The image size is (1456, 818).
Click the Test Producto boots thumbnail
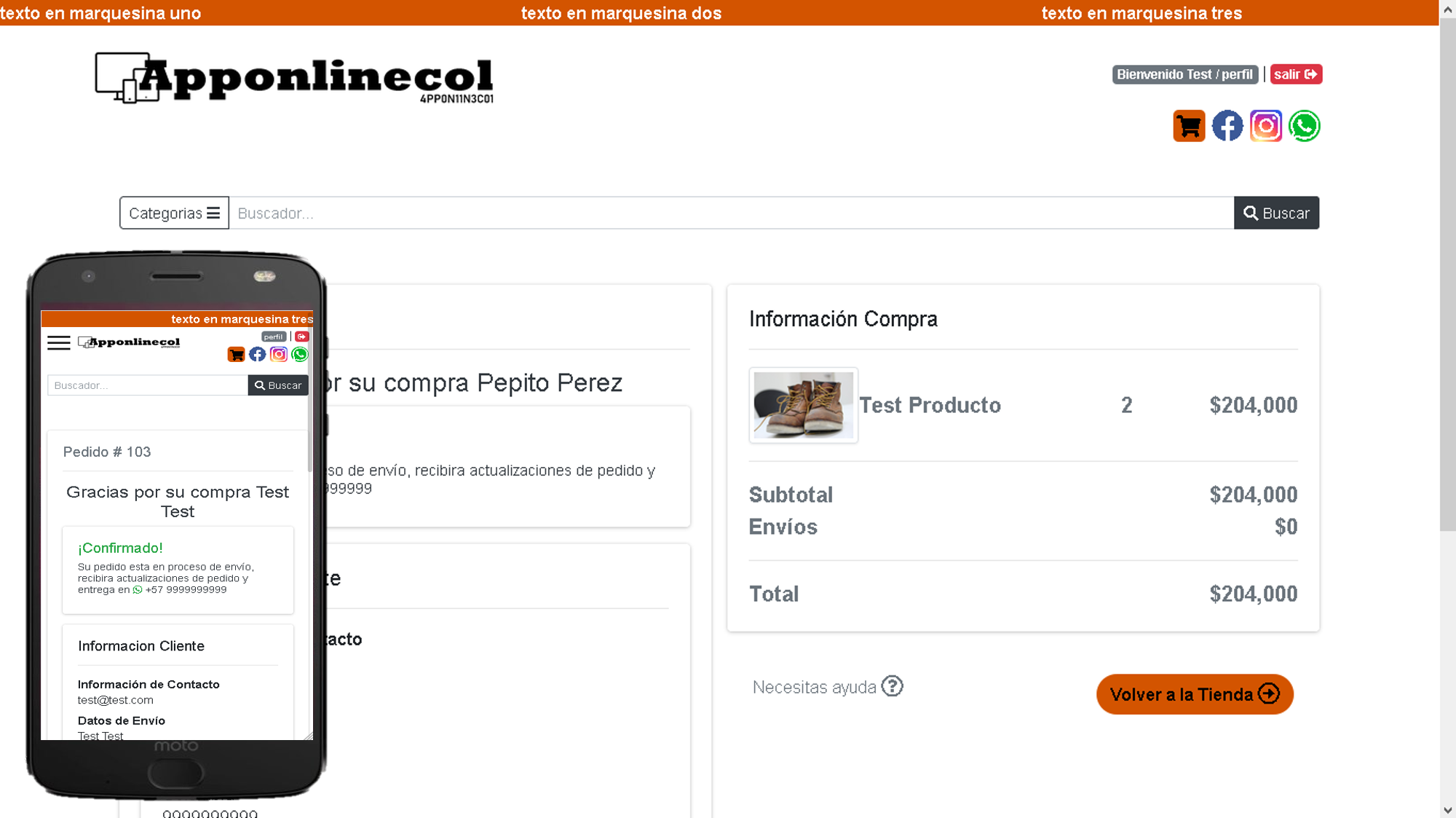804,405
